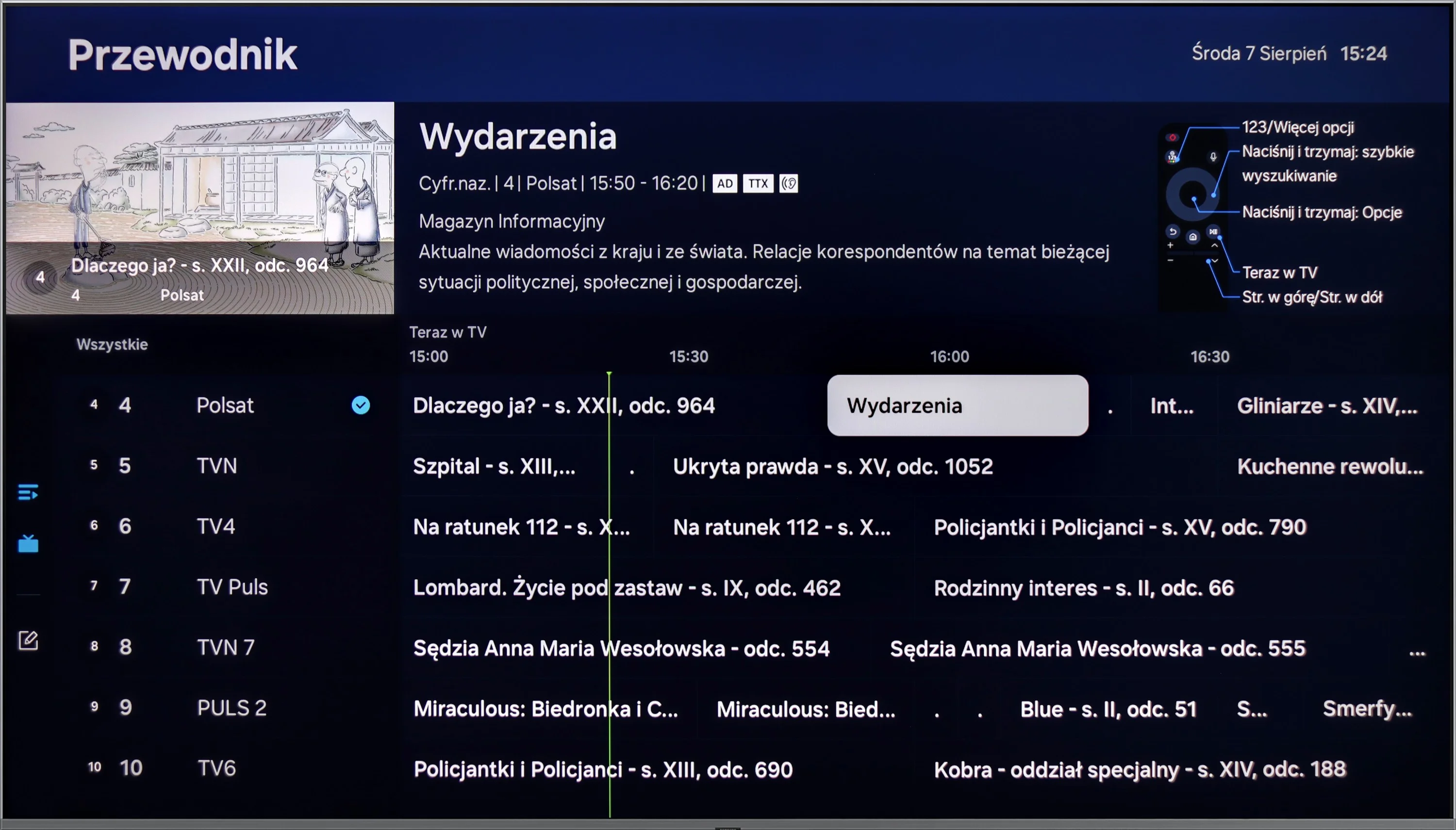The height and width of the screenshot is (830, 1456).
Task: Click the 123/Więcej opcji hint
Action: click(1297, 127)
